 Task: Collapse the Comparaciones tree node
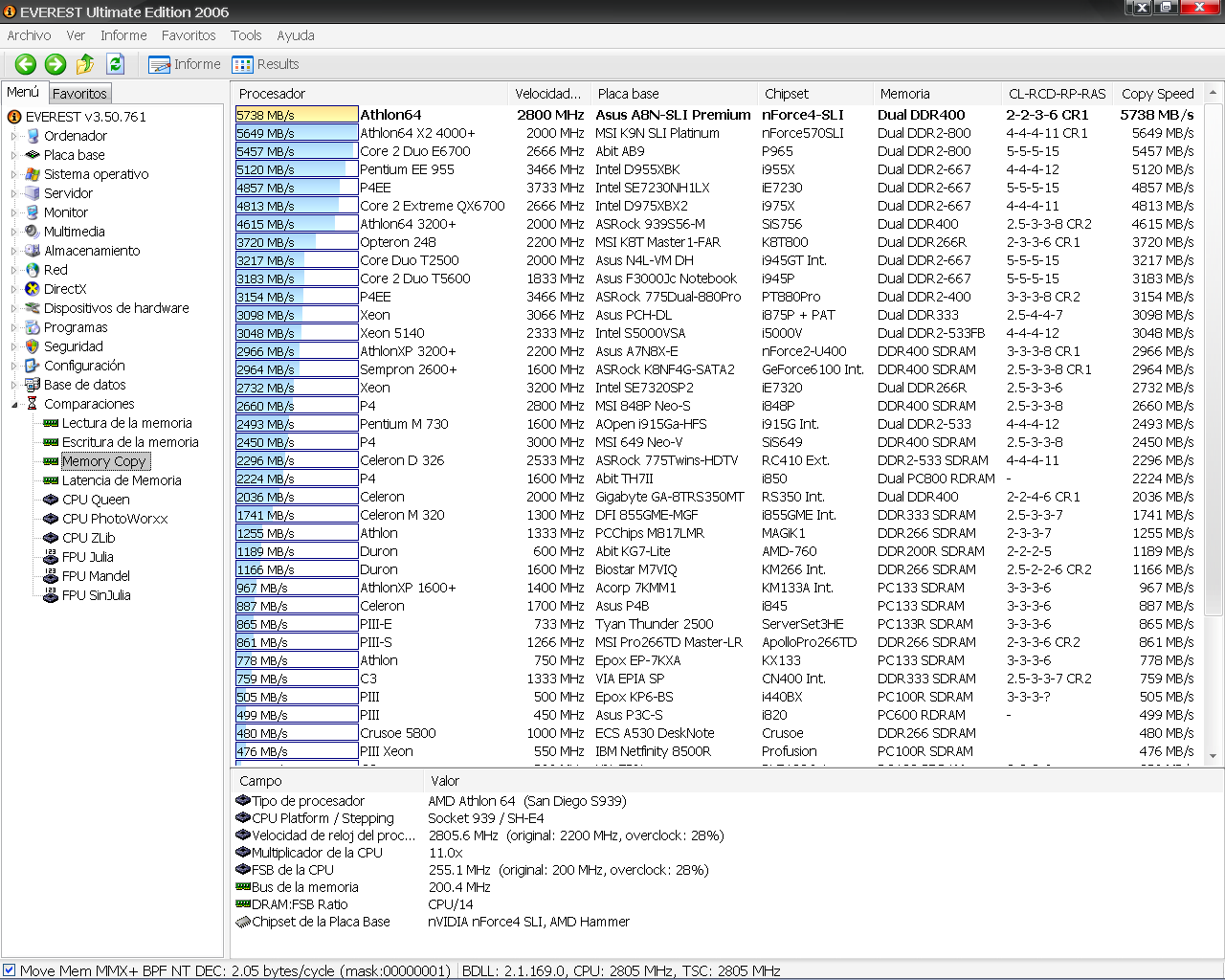pyautogui.click(x=14, y=404)
